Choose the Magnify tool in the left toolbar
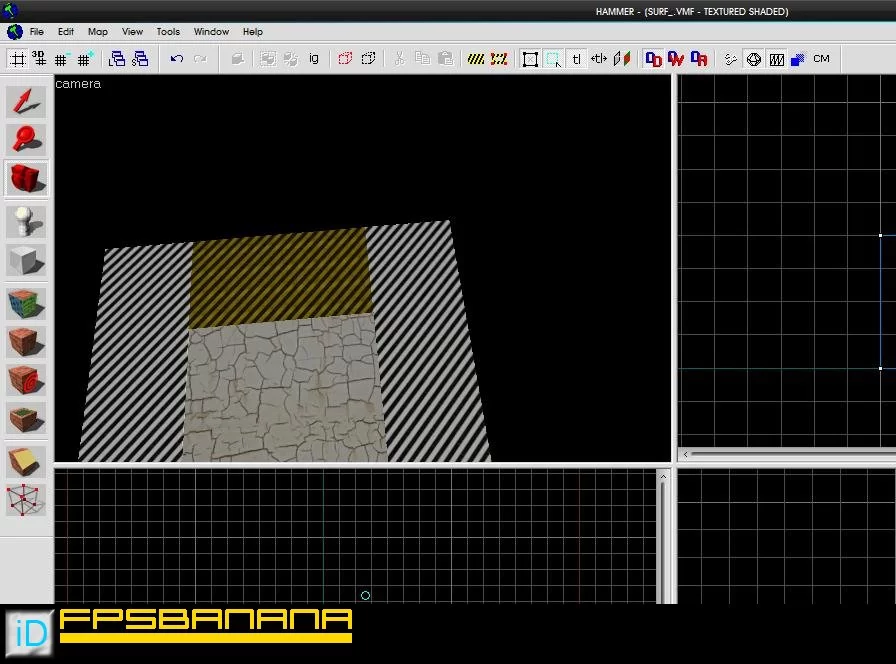Screen dimensions: 896x664 pos(26,139)
